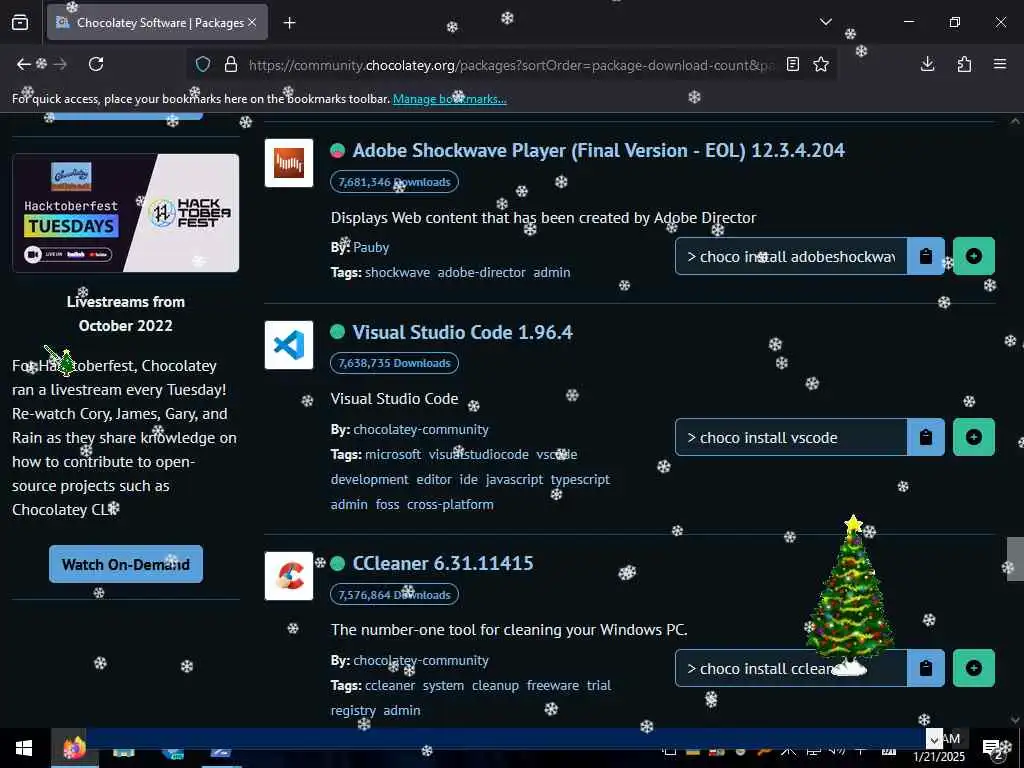Filter by the adobe-director tag
The width and height of the screenshot is (1024, 768).
pyautogui.click(x=481, y=272)
